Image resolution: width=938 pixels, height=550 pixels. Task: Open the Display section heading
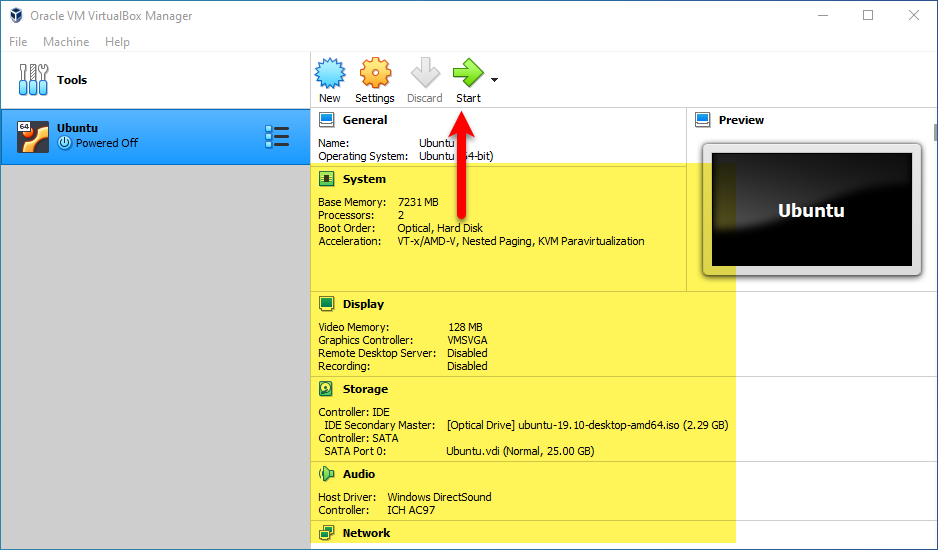[363, 304]
